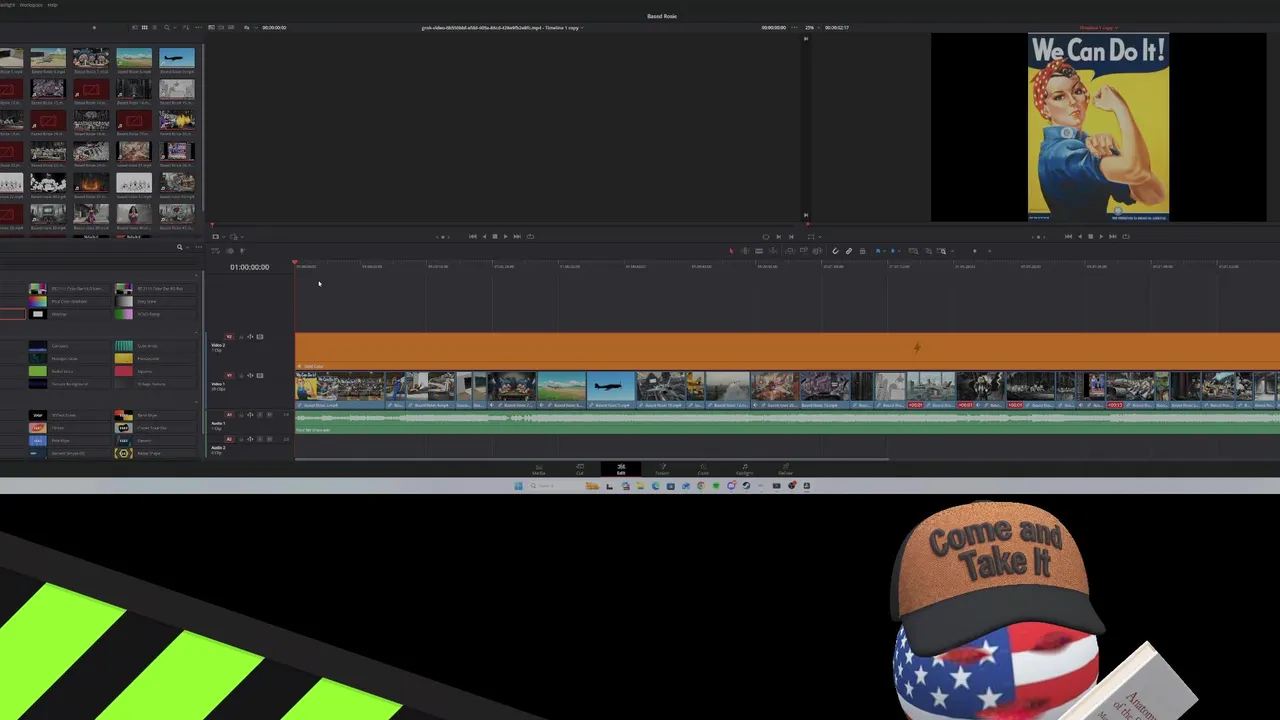
Task: Click the timeline horizontal scrollbar
Action: [591, 460]
